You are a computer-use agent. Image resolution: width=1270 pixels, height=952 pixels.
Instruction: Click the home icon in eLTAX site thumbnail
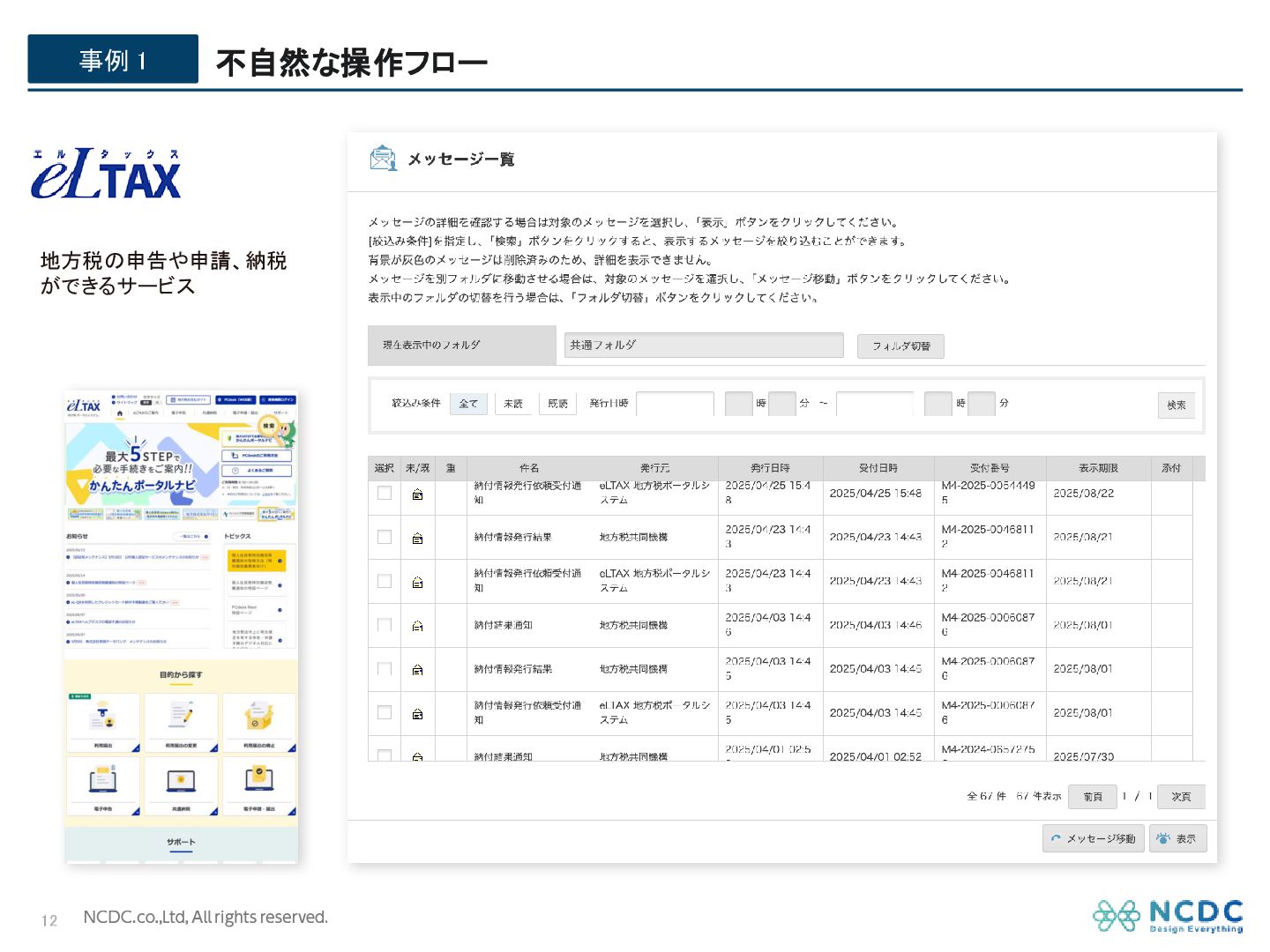119,413
